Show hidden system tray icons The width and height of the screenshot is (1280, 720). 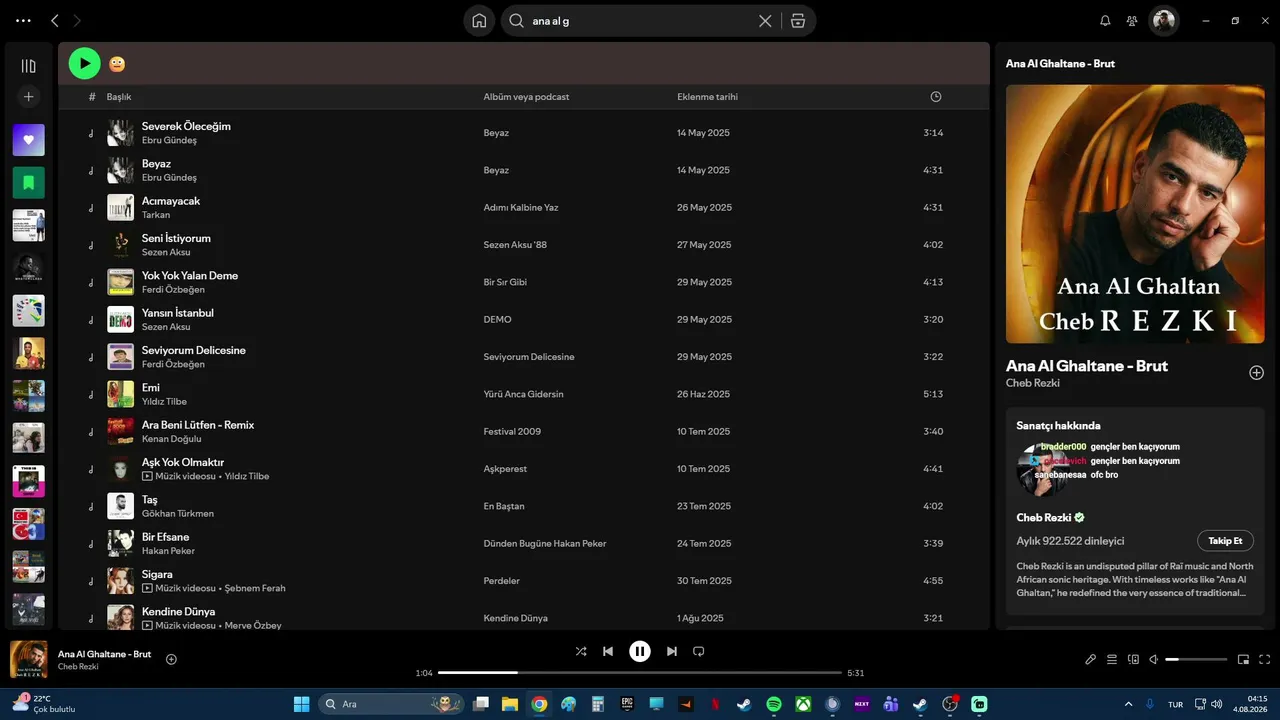(1129, 704)
